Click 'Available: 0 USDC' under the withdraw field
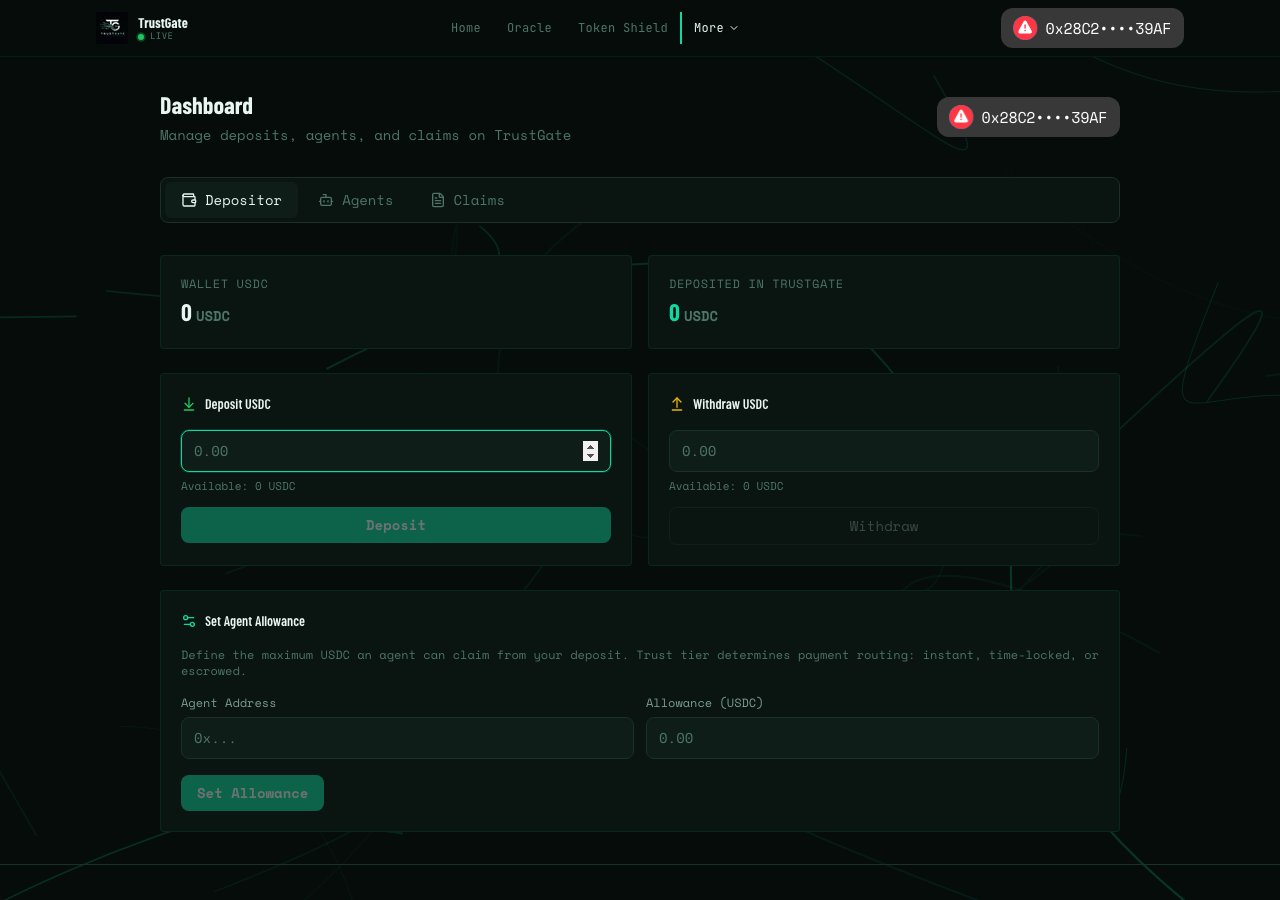Viewport: 1280px width, 900px height. coord(726,486)
